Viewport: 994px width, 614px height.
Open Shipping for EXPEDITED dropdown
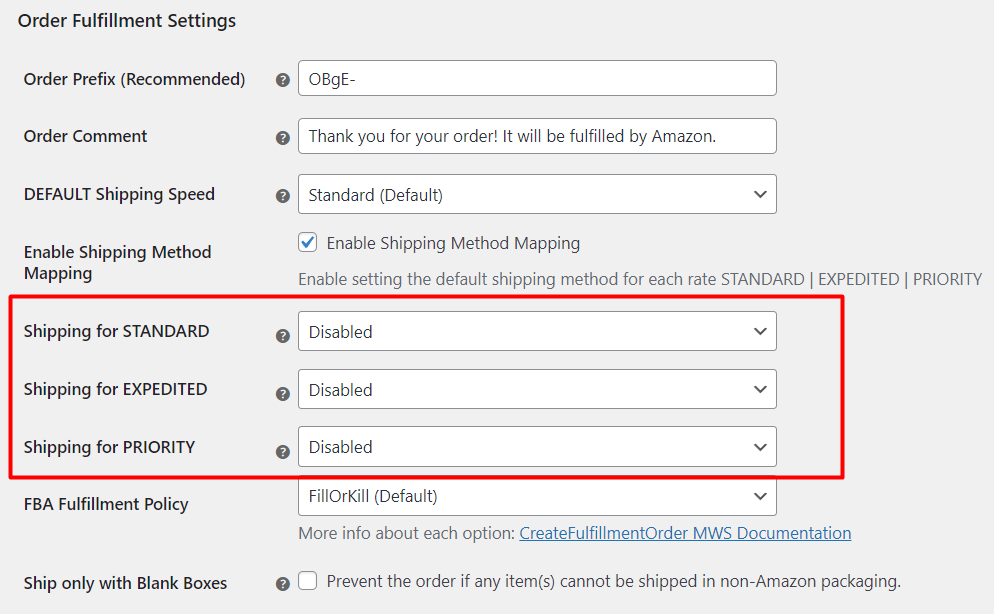pyautogui.click(x=537, y=389)
